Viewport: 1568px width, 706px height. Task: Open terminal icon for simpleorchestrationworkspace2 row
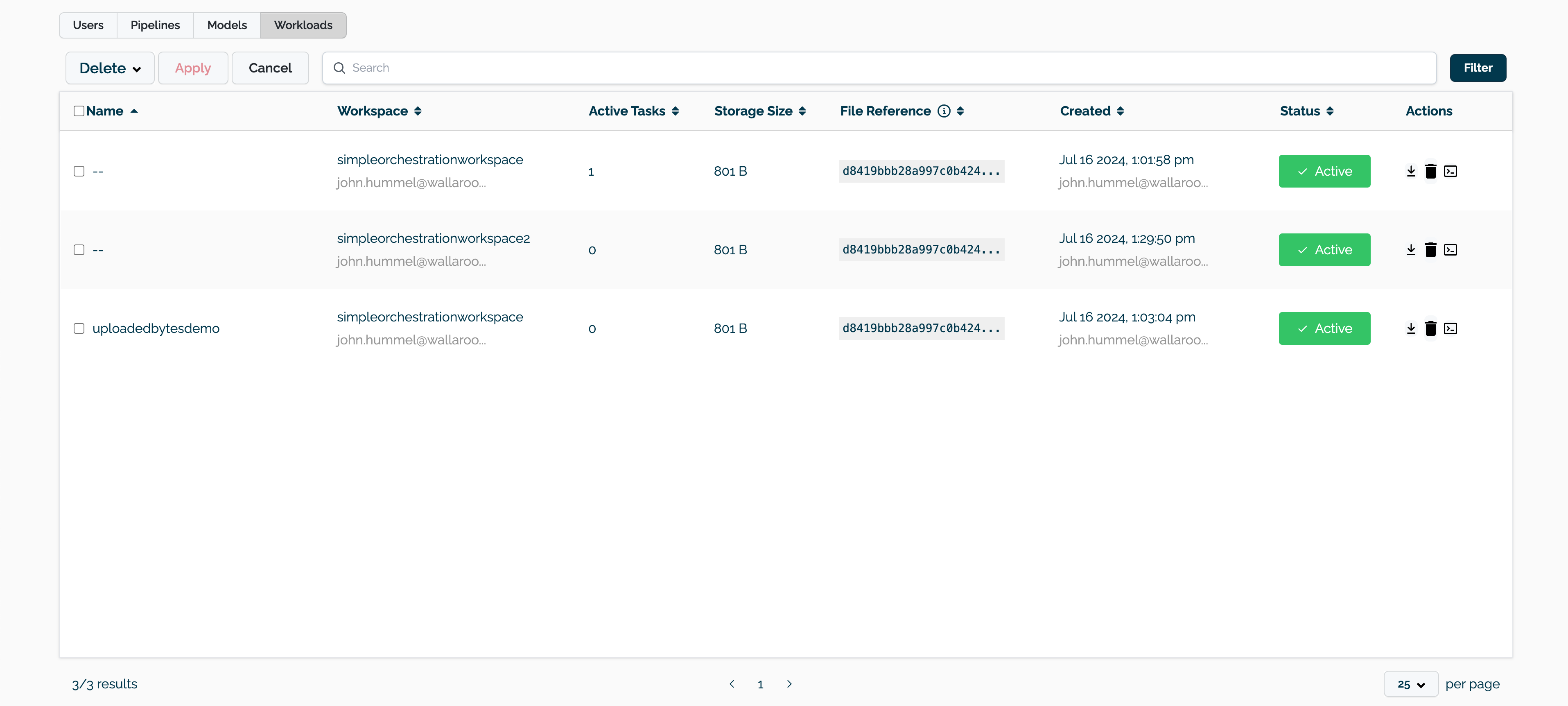click(1451, 249)
